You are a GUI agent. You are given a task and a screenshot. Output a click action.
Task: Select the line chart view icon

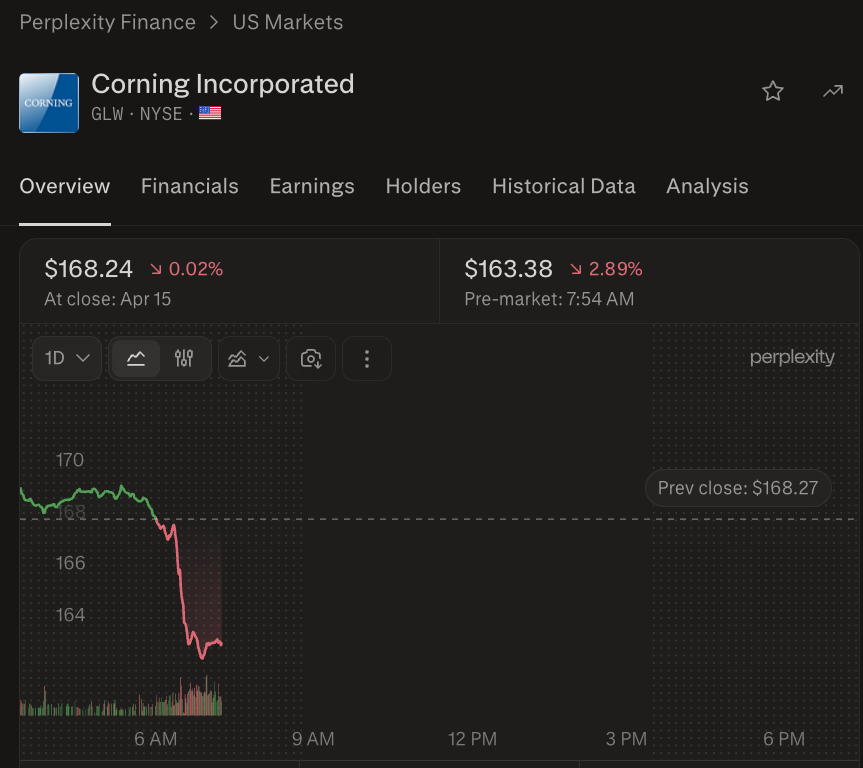[x=136, y=358]
